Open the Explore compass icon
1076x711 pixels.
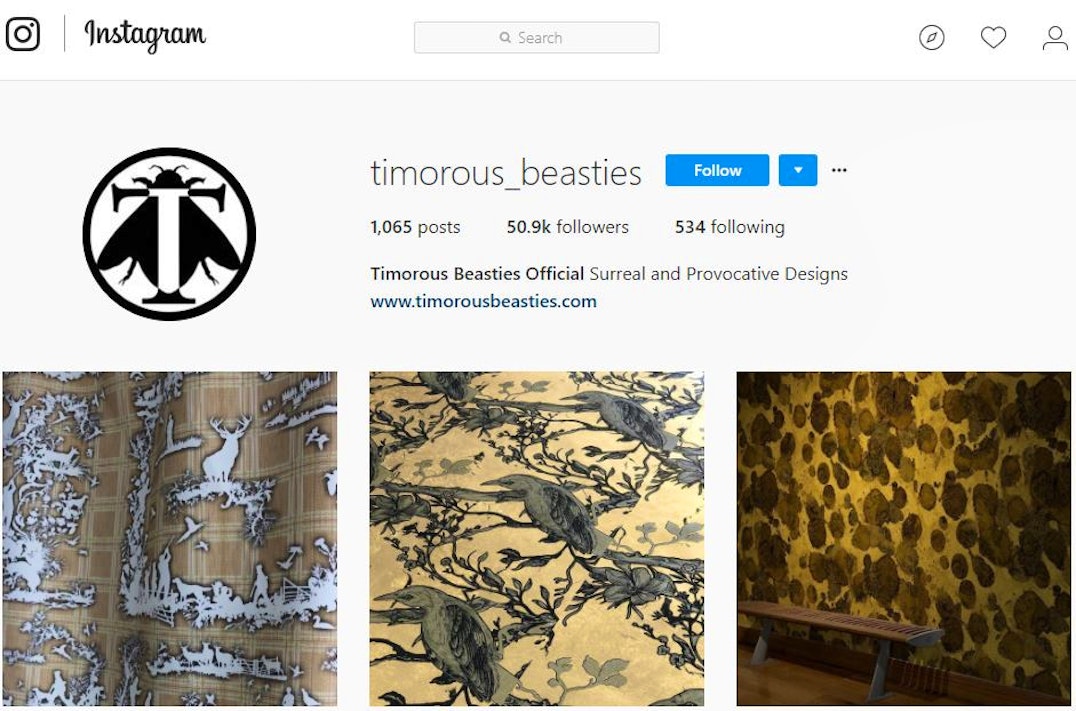[931, 37]
